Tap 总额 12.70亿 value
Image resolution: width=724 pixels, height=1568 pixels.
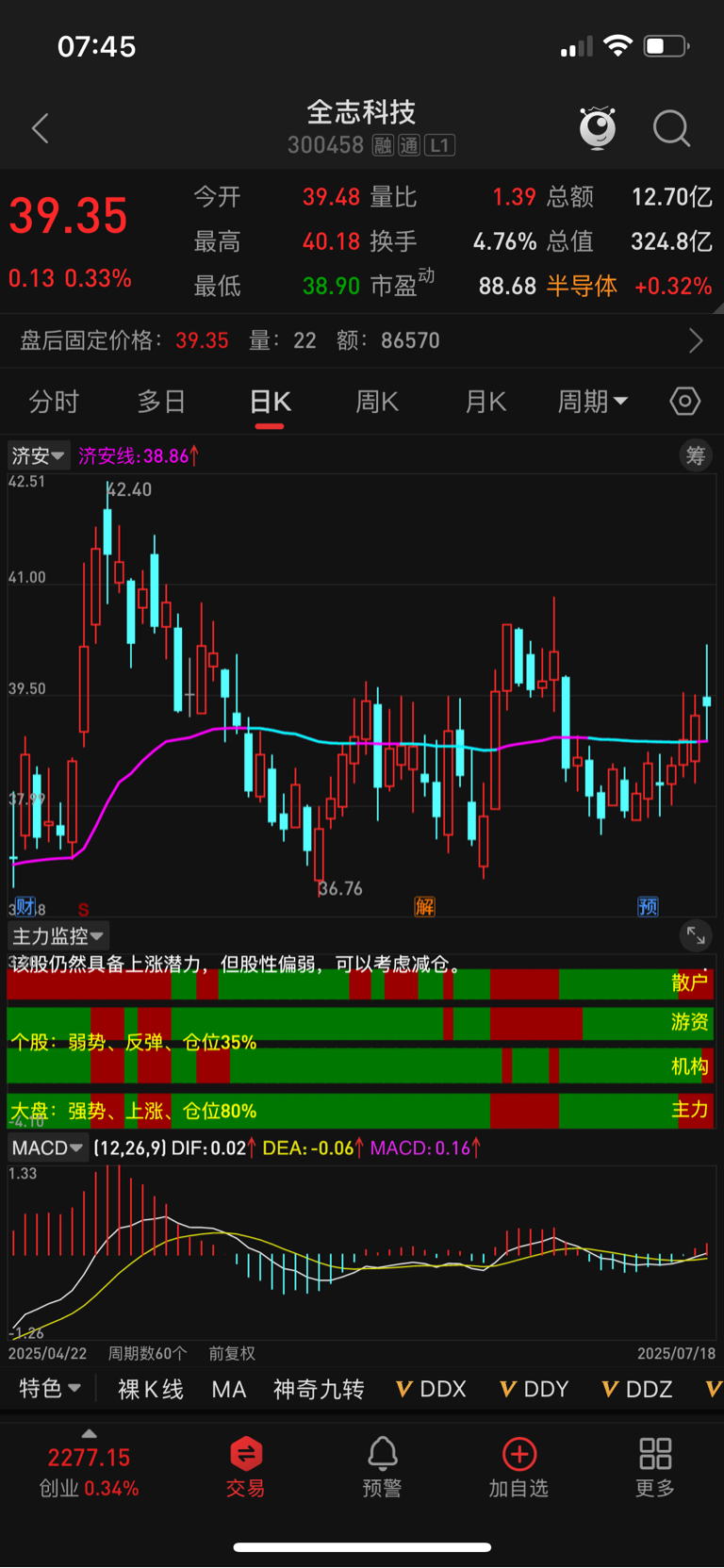(671, 197)
